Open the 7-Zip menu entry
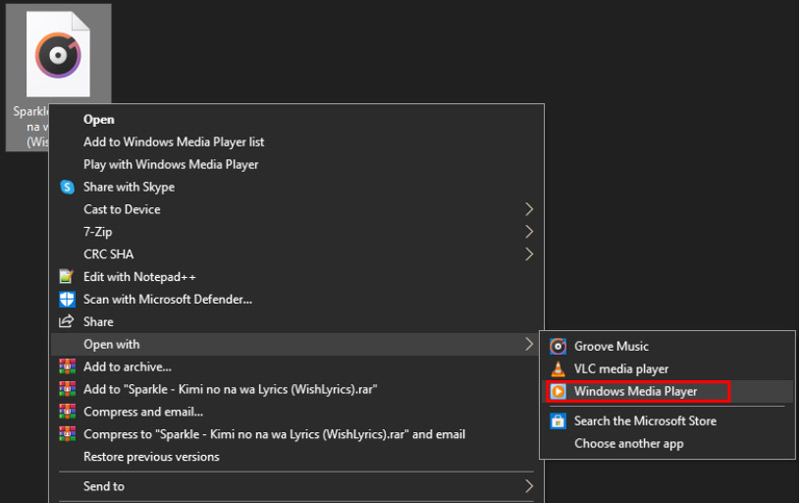Viewport: 800px width, 503px height. click(x=297, y=232)
